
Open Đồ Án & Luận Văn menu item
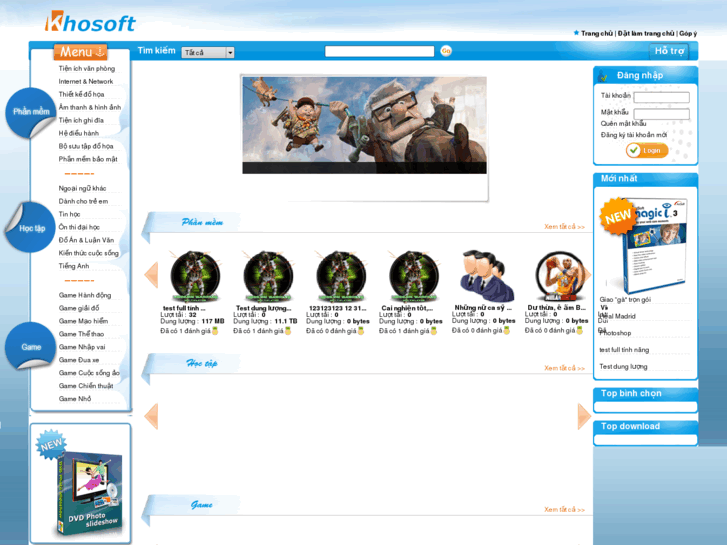pos(86,240)
